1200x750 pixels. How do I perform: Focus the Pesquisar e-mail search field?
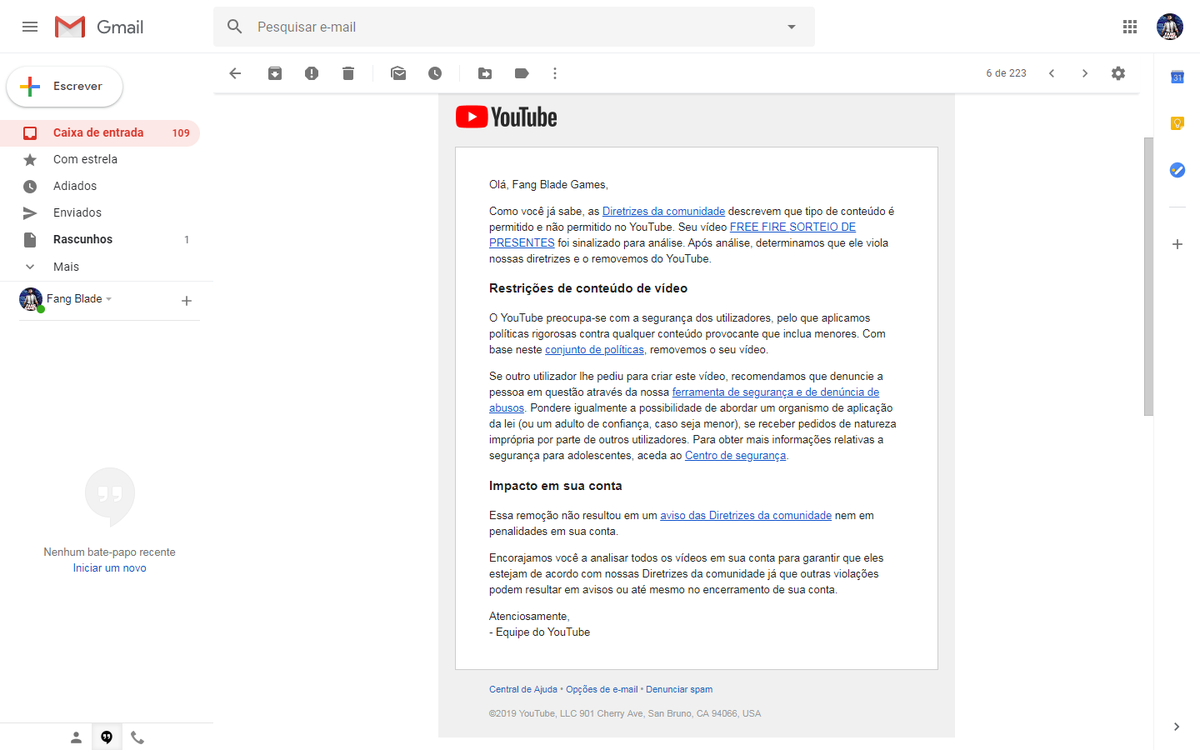(515, 27)
